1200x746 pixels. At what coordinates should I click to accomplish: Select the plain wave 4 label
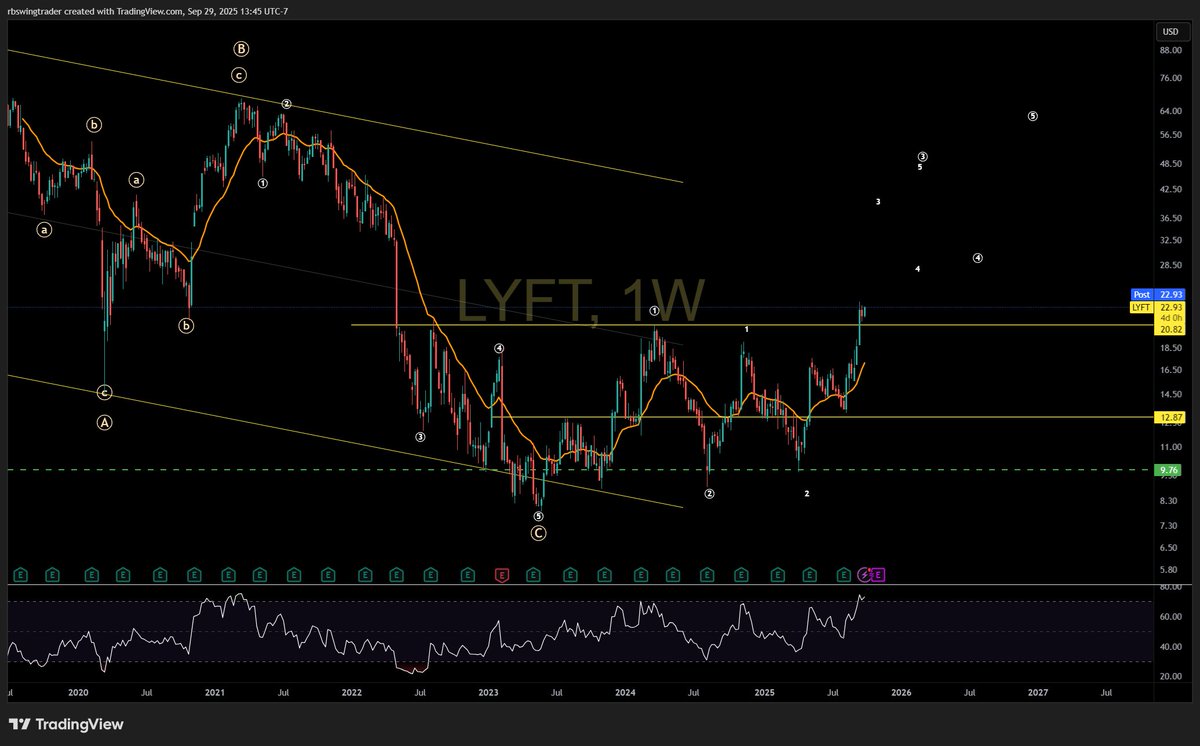918,269
